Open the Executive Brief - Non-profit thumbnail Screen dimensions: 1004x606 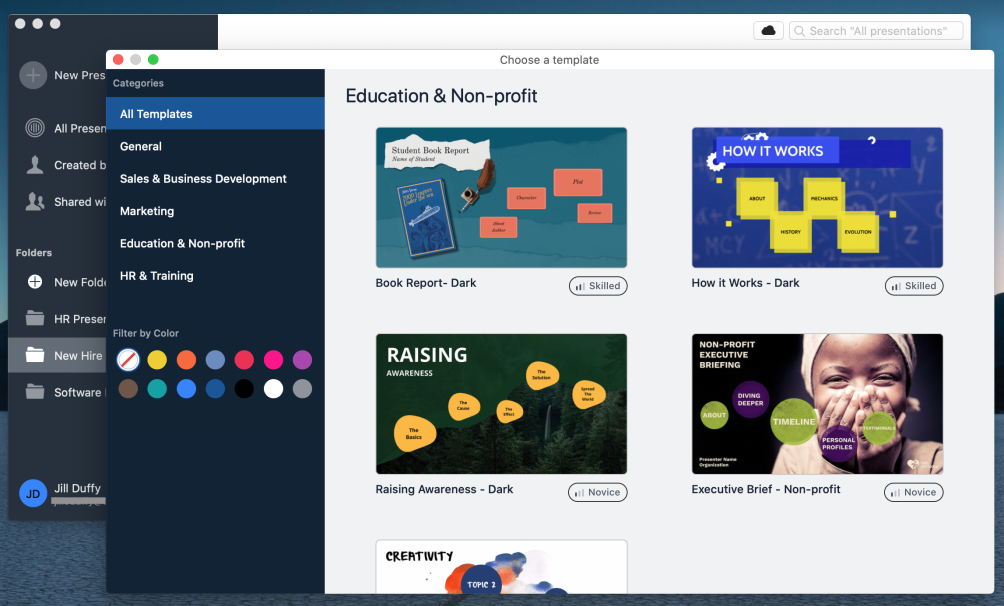(817, 404)
